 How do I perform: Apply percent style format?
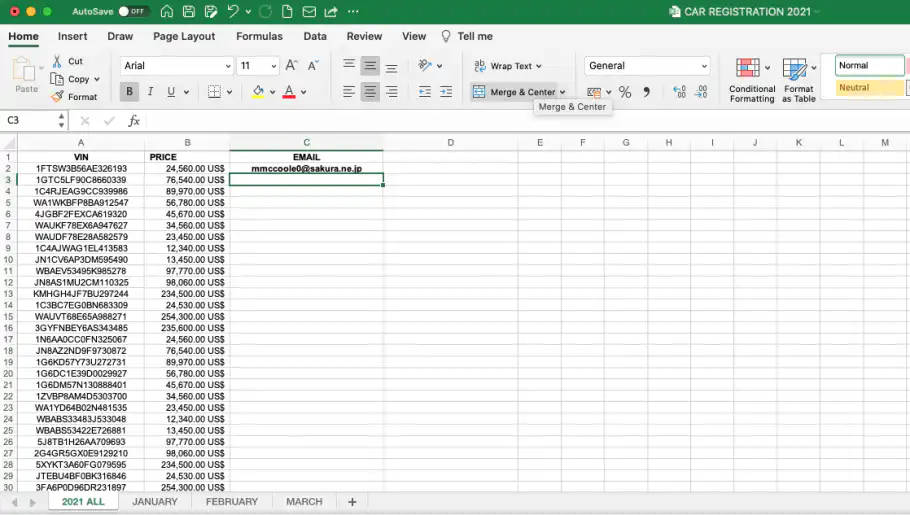pos(625,92)
